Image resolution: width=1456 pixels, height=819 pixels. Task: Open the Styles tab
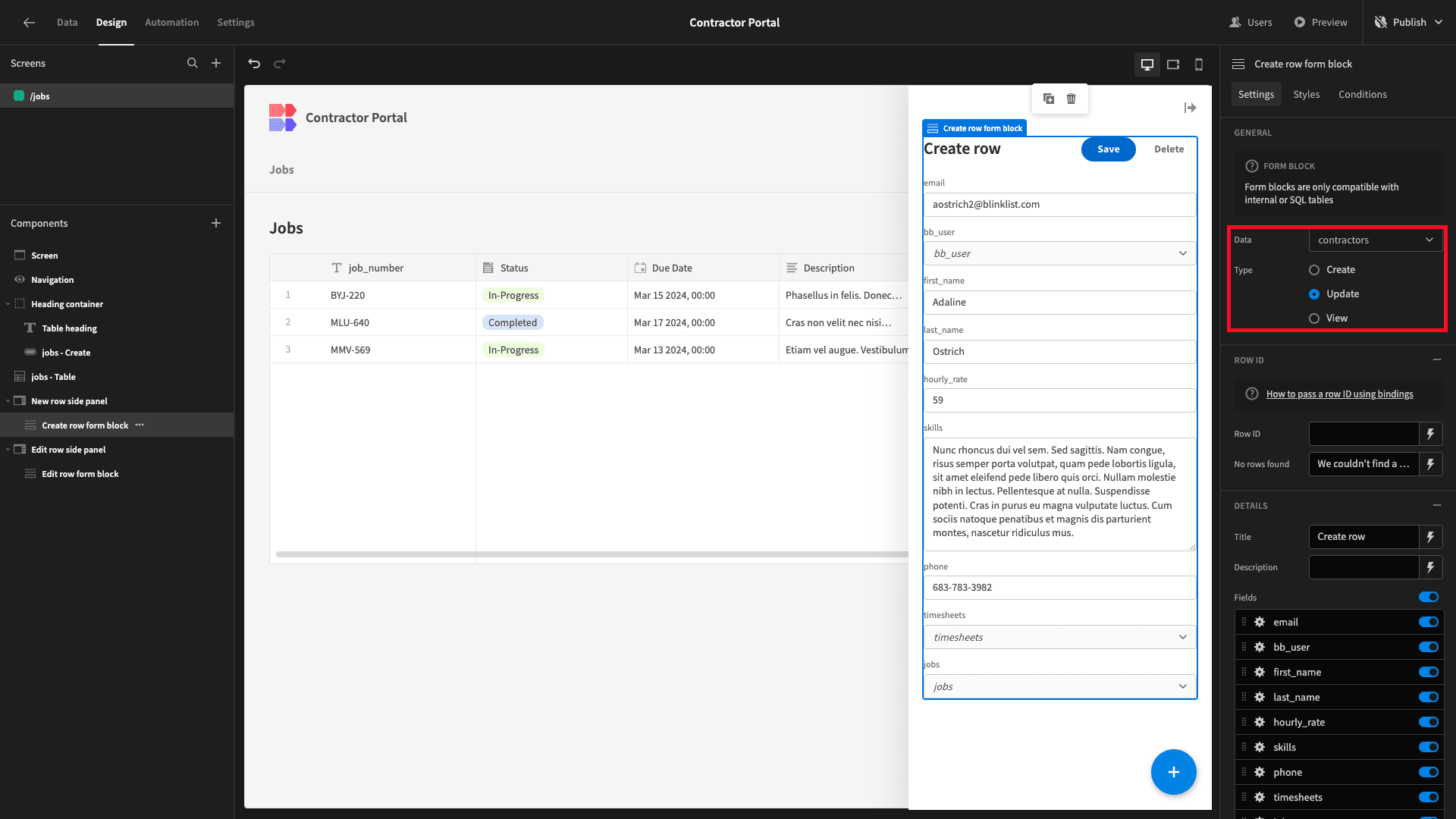(x=1307, y=94)
